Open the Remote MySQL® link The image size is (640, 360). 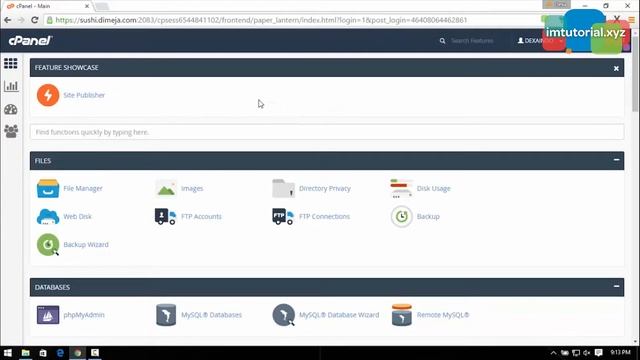point(443,315)
